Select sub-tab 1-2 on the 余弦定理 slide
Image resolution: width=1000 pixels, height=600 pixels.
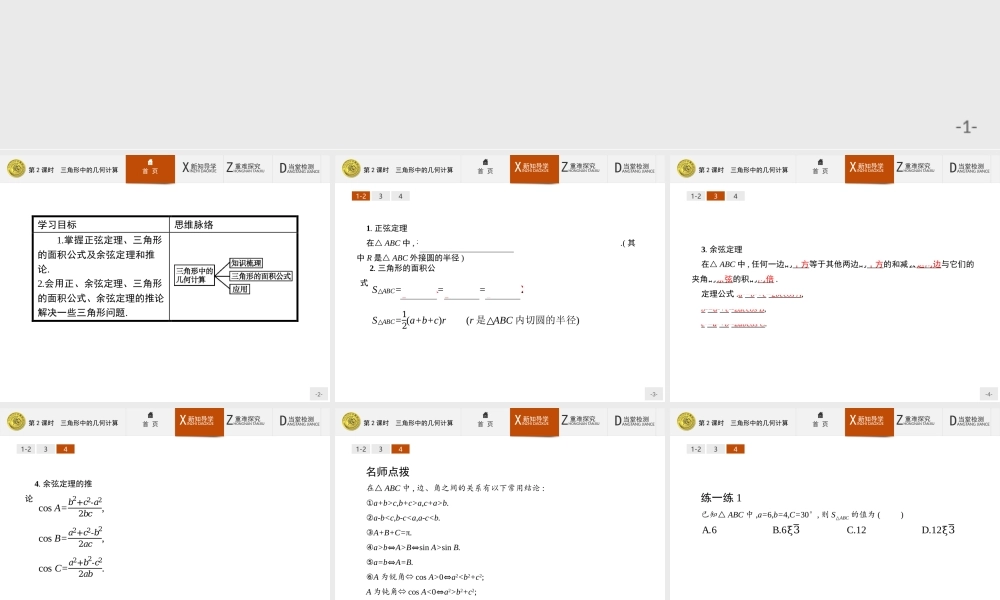tap(695, 196)
